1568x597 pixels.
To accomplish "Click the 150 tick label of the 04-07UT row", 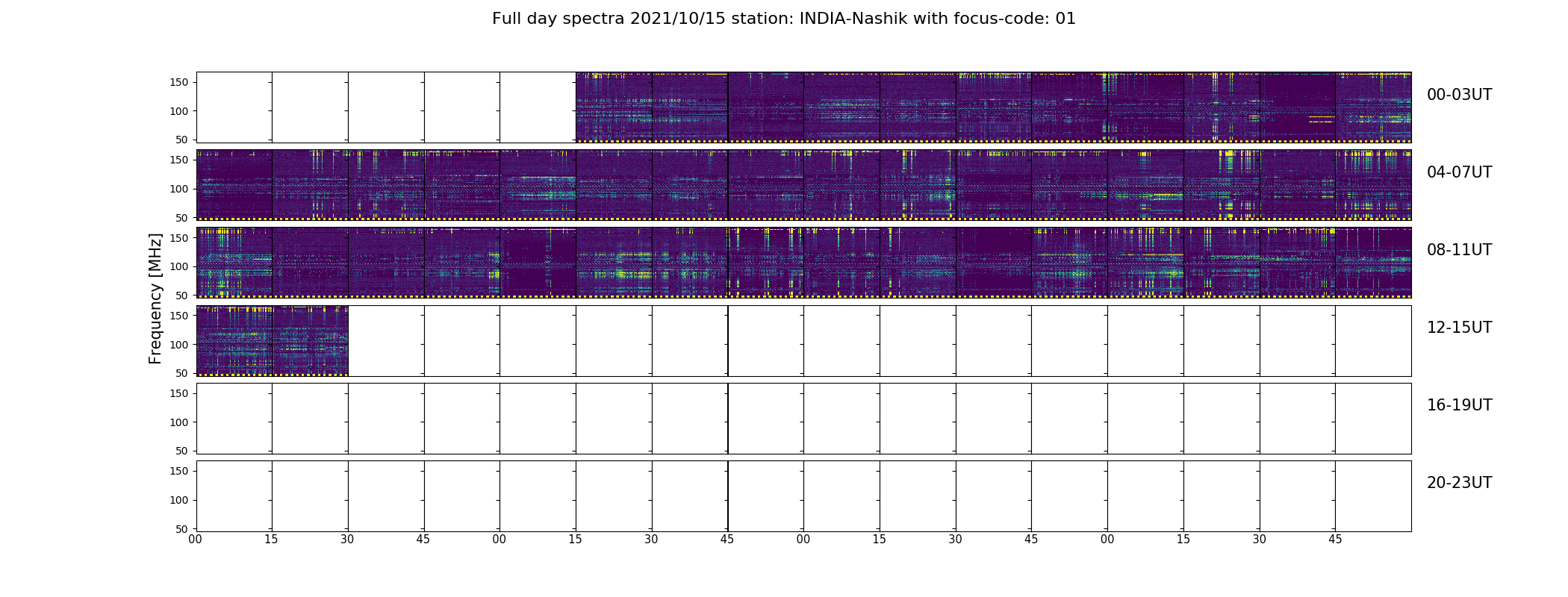I will click(180, 160).
